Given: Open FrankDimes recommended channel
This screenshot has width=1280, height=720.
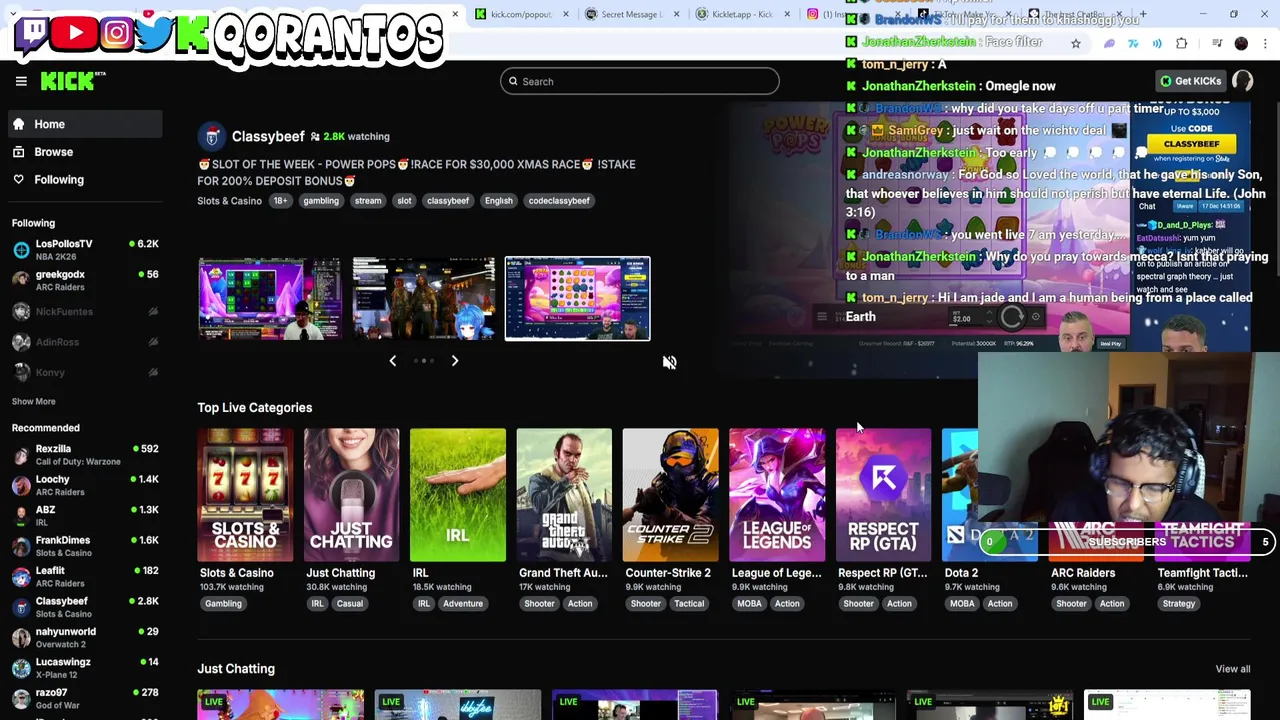Looking at the screenshot, I should pyautogui.click(x=84, y=546).
